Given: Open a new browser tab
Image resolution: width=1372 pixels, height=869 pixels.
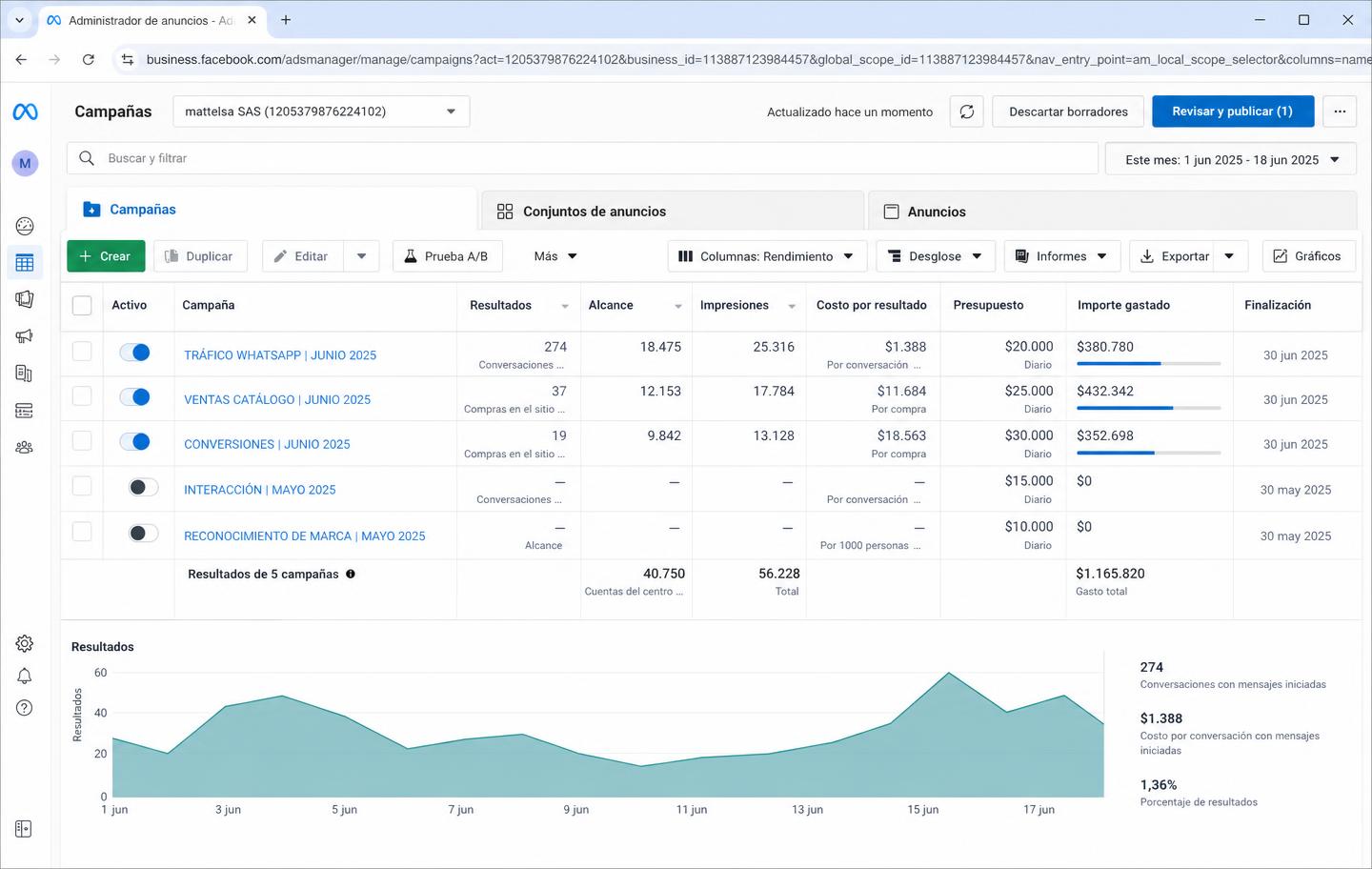Looking at the screenshot, I should (286, 19).
